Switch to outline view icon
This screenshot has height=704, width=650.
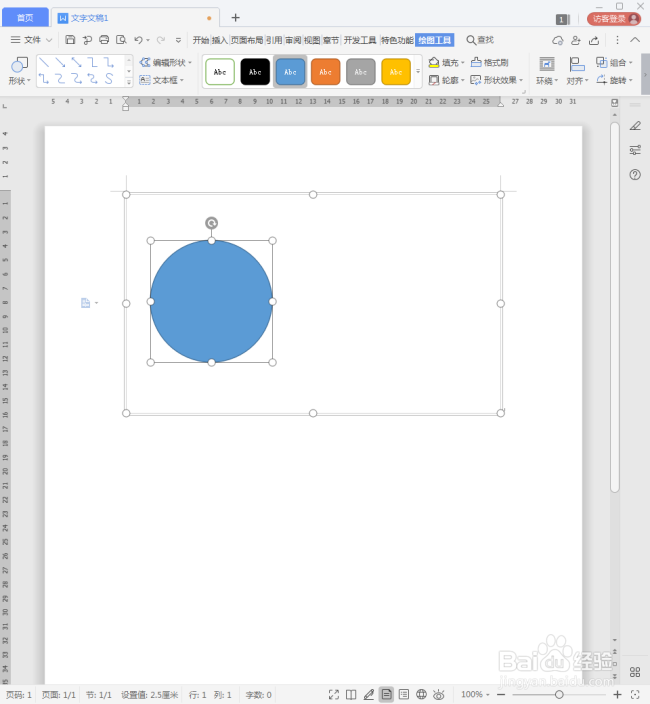point(404,695)
